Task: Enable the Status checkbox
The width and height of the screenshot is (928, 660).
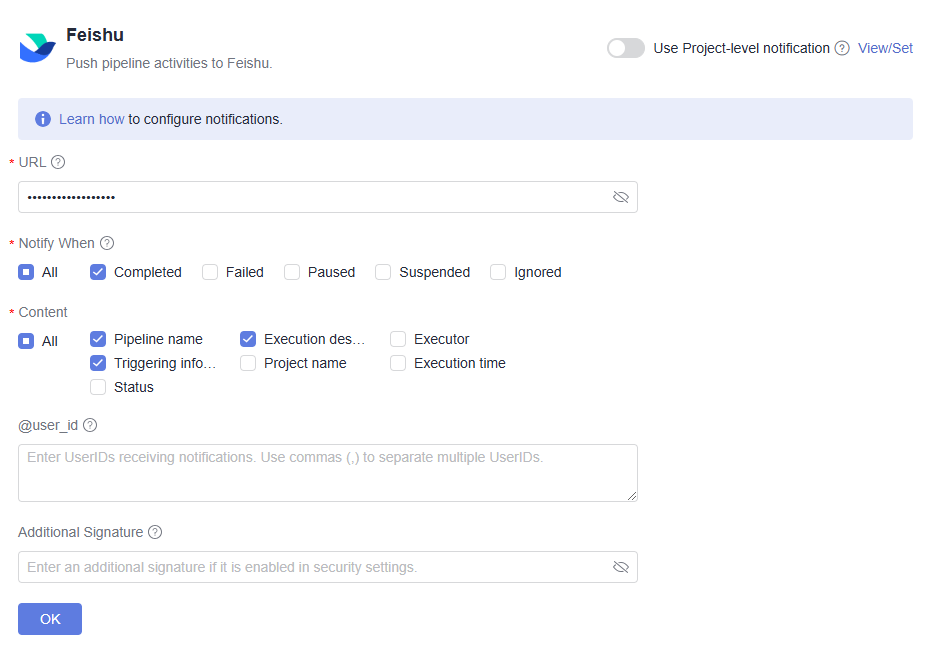Action: click(98, 387)
